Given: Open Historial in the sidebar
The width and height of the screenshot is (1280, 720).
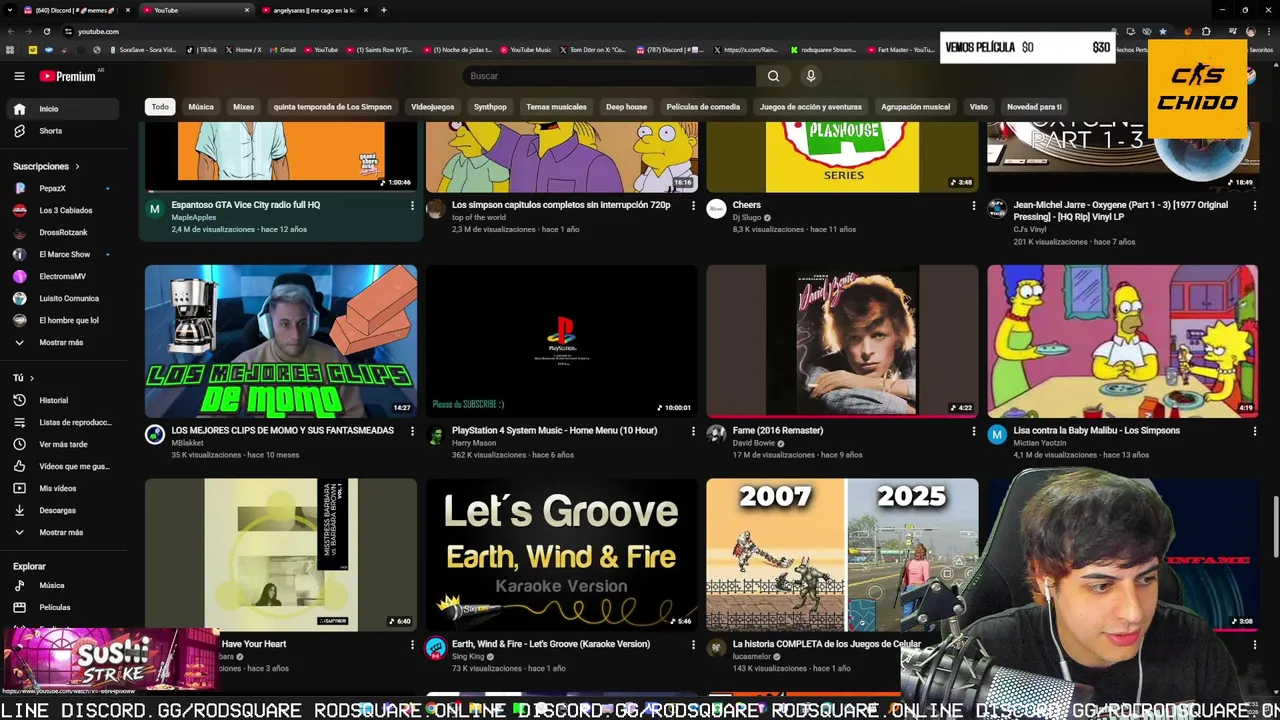Looking at the screenshot, I should point(64,400).
